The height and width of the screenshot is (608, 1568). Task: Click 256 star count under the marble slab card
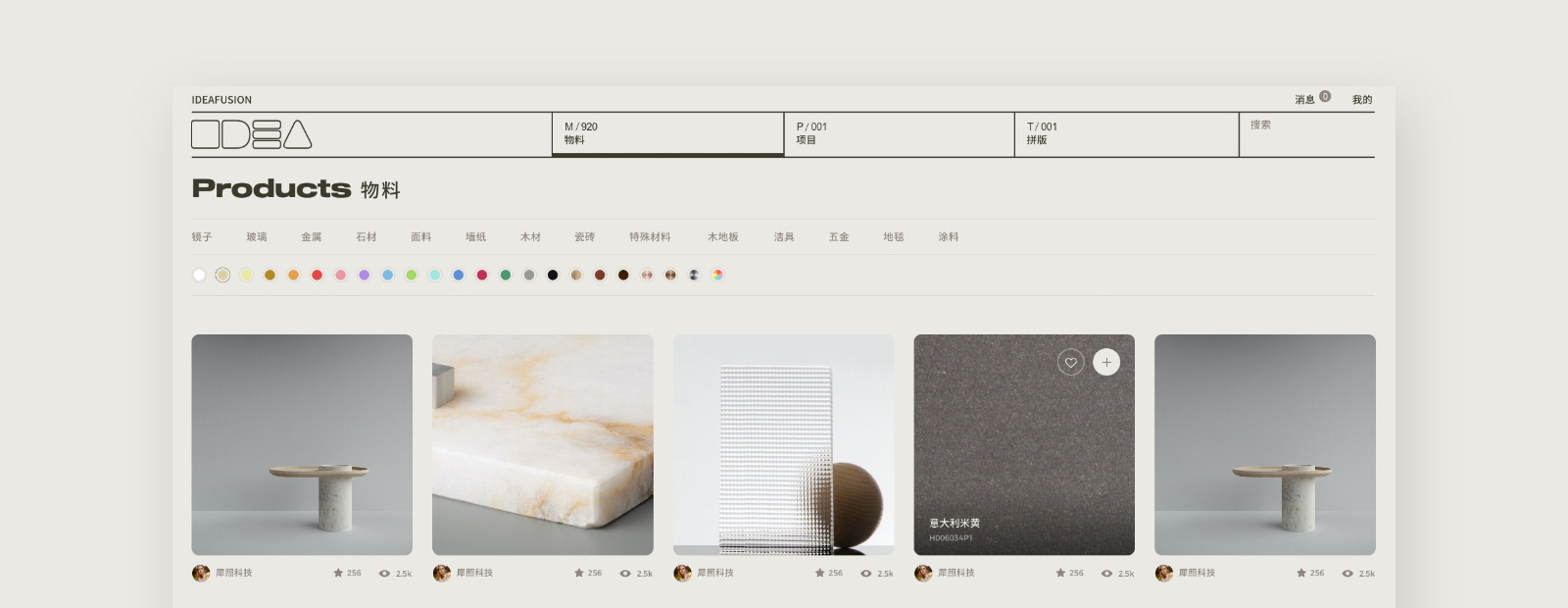(x=595, y=573)
